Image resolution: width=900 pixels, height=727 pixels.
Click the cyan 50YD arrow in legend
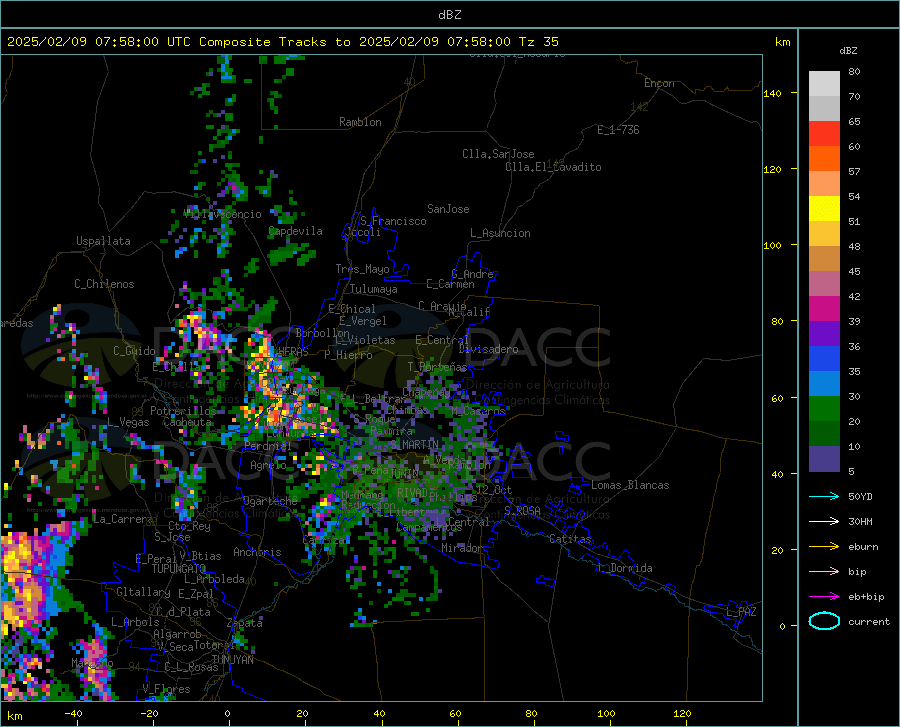coord(824,496)
